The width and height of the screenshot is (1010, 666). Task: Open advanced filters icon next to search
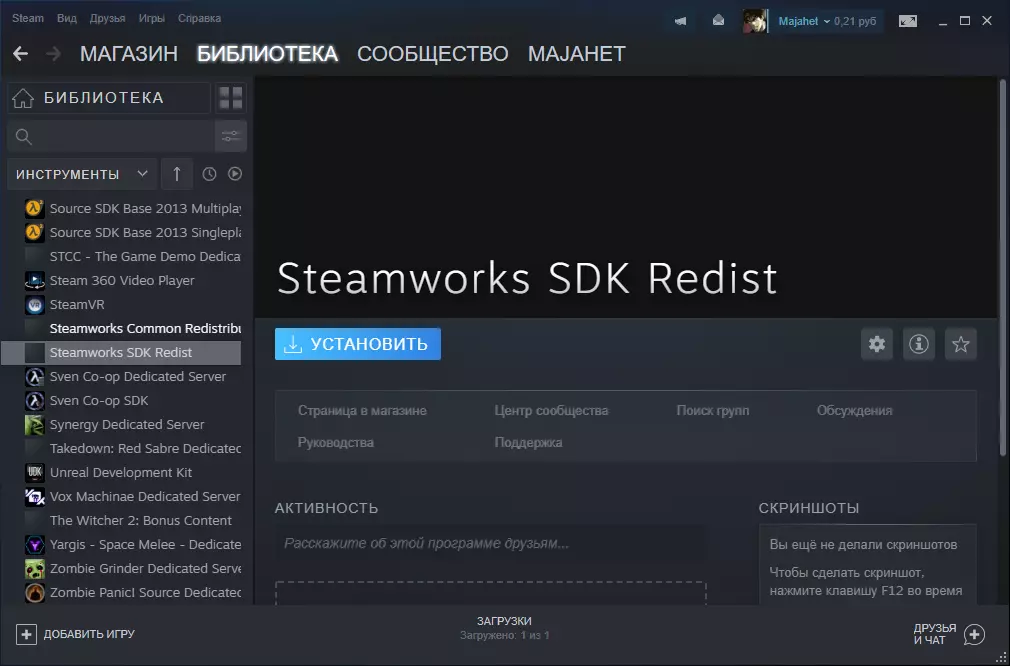click(x=231, y=136)
